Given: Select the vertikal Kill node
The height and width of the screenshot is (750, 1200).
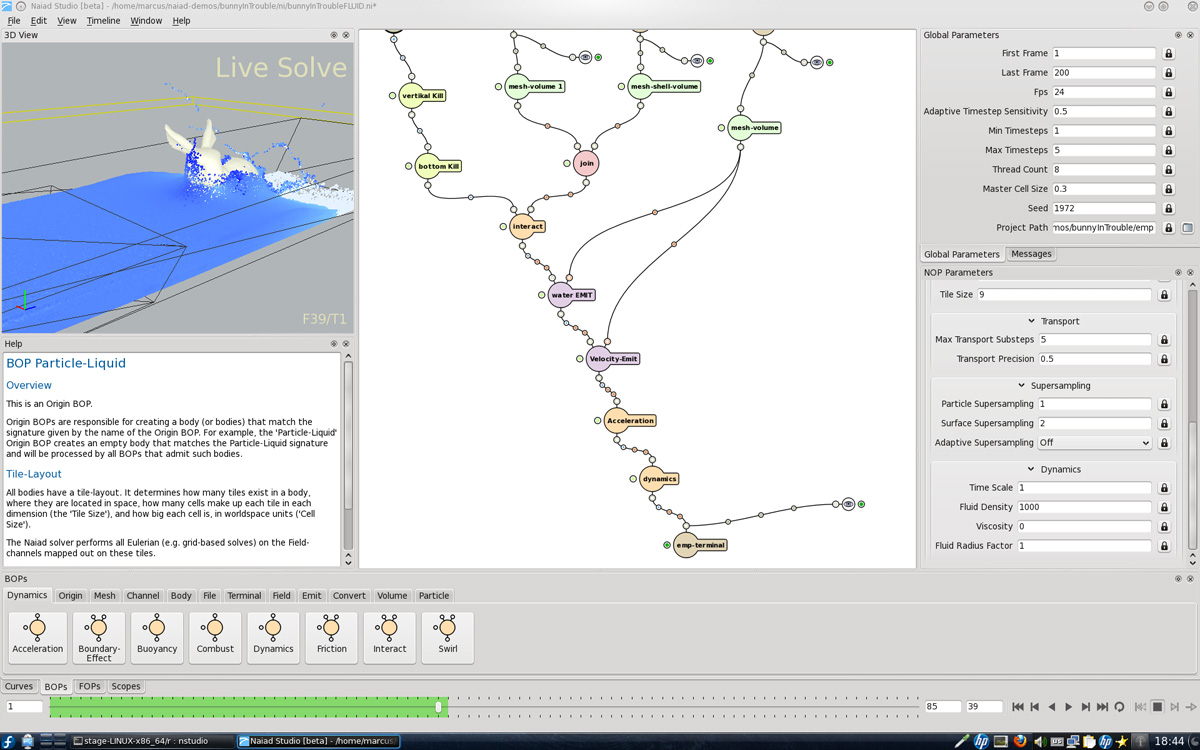Looking at the screenshot, I should tap(421, 96).
